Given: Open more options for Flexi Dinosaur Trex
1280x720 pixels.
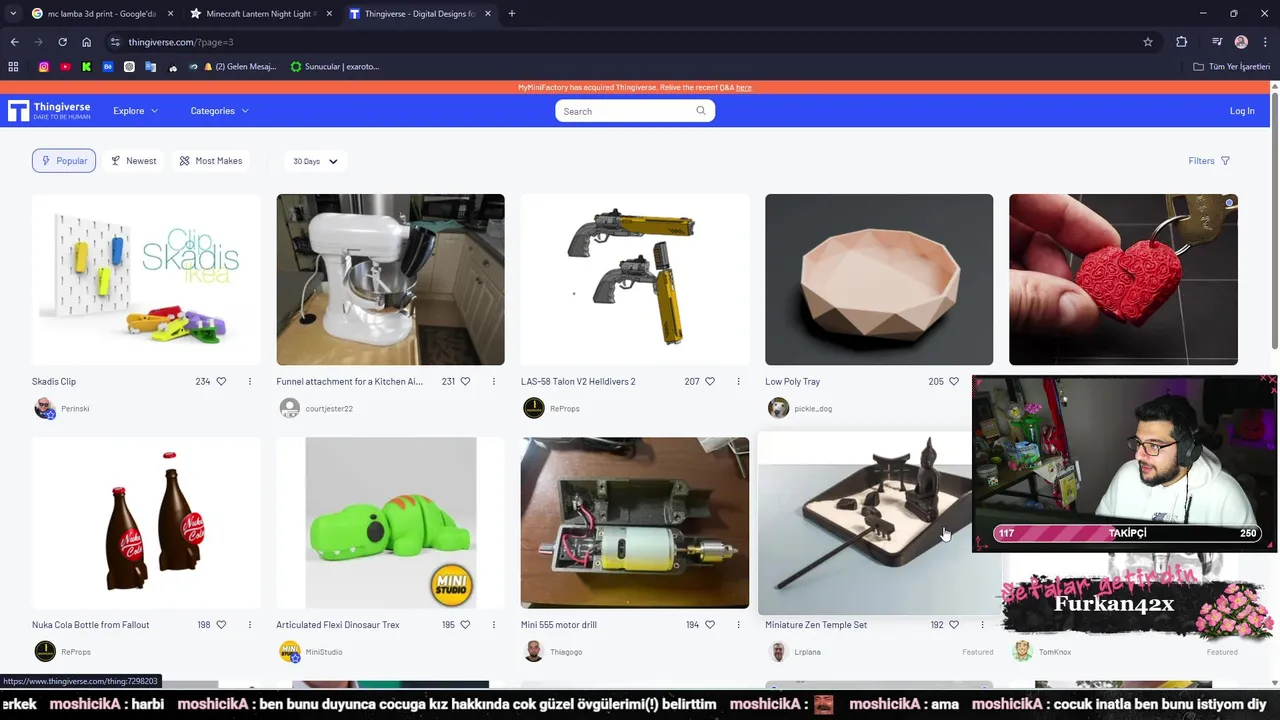Looking at the screenshot, I should pyautogui.click(x=494, y=625).
